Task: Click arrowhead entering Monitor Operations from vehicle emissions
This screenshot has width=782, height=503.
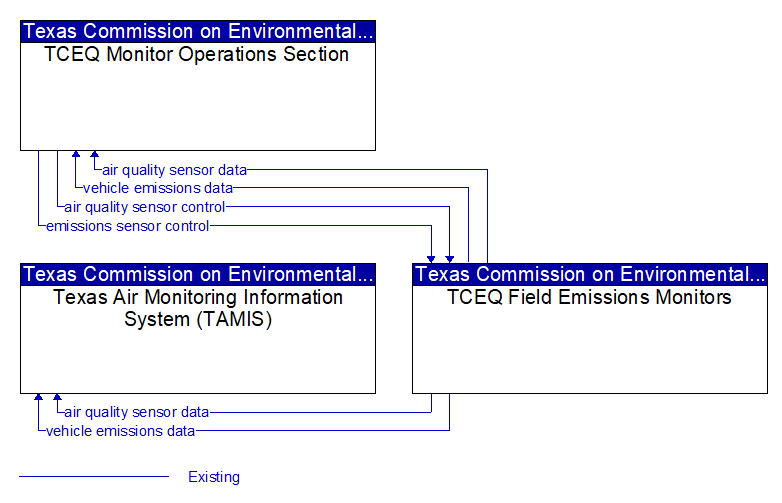Action: [x=76, y=154]
